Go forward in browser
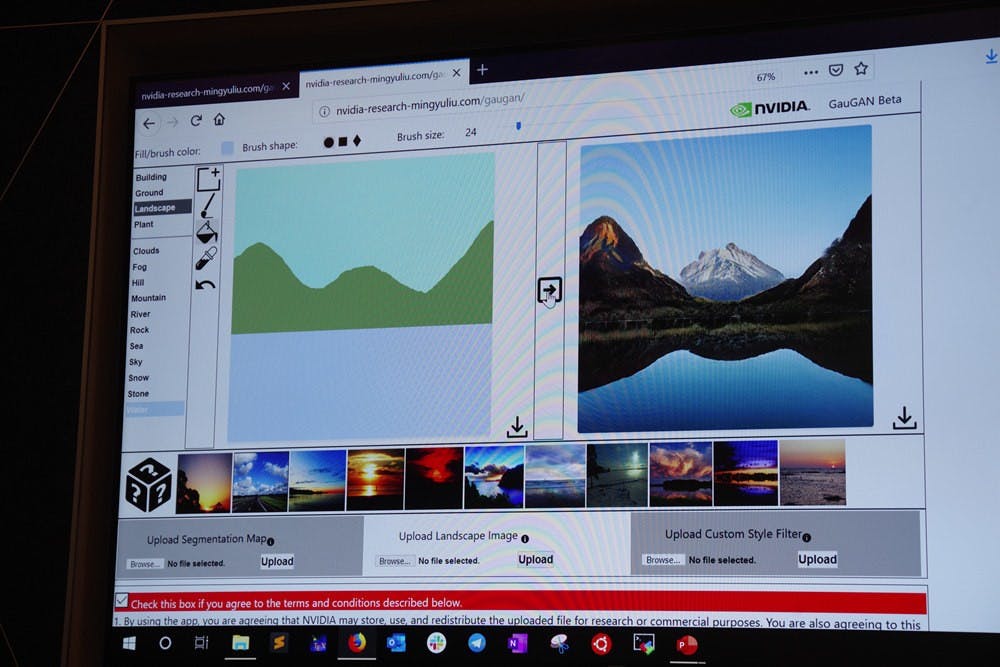Viewport: 1000px width, 667px height. pos(172,122)
